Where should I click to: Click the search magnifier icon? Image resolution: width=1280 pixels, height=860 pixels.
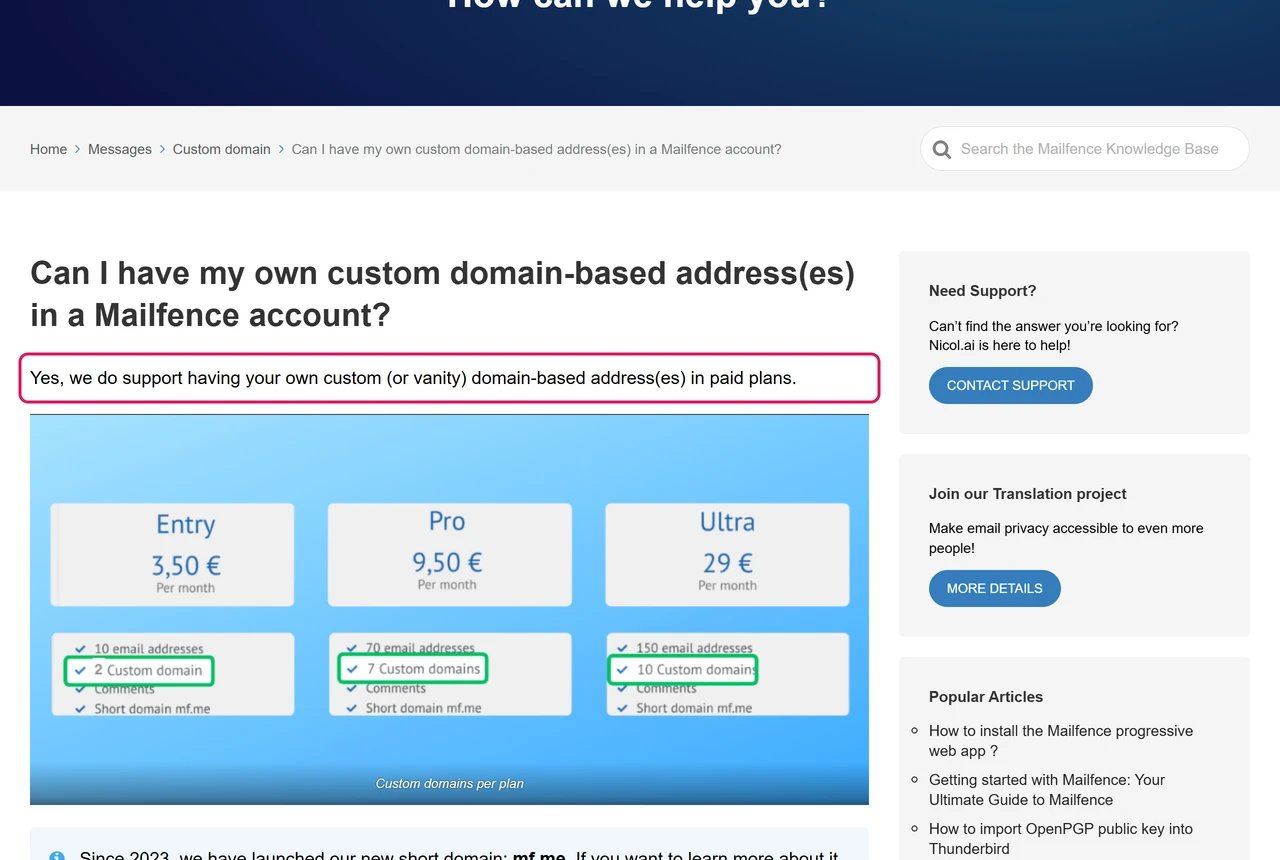pos(941,149)
